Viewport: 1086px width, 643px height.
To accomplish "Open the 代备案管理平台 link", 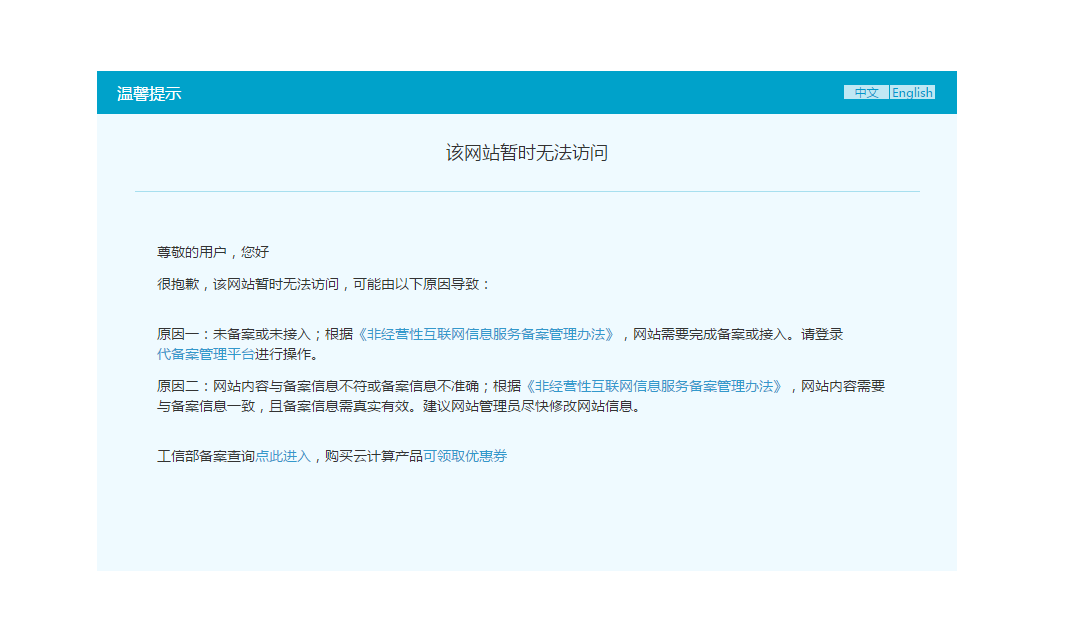I will pyautogui.click(x=206, y=354).
